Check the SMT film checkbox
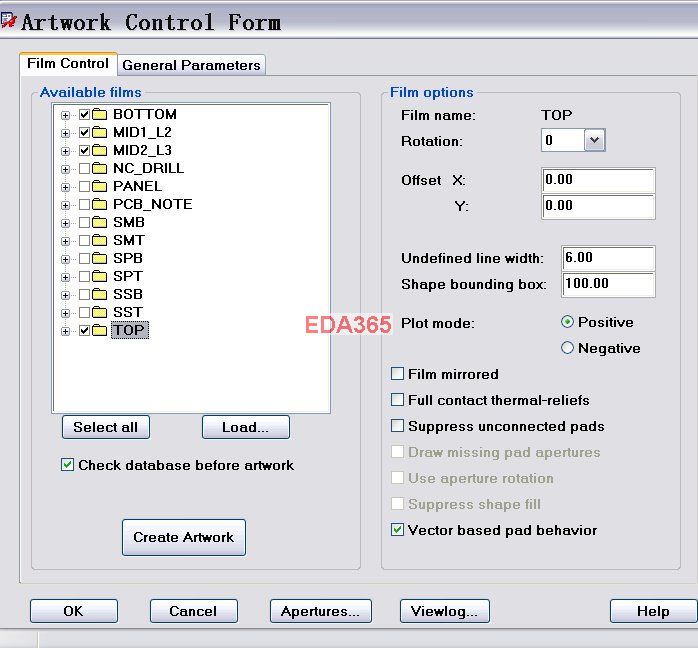Viewport: 698px width, 648px height. pyautogui.click(x=85, y=241)
